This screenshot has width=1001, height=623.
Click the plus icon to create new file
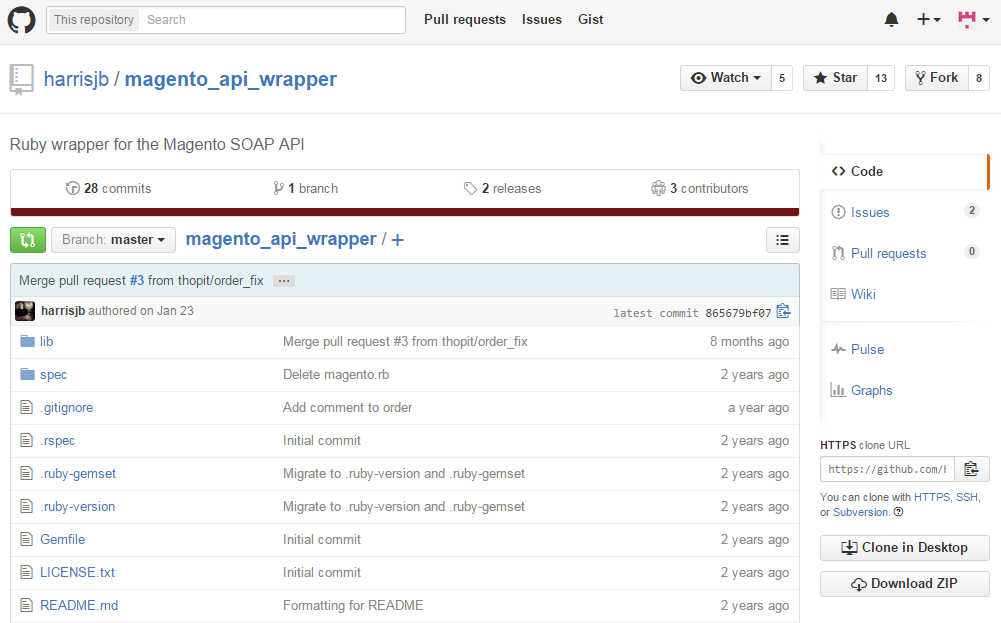coord(397,240)
